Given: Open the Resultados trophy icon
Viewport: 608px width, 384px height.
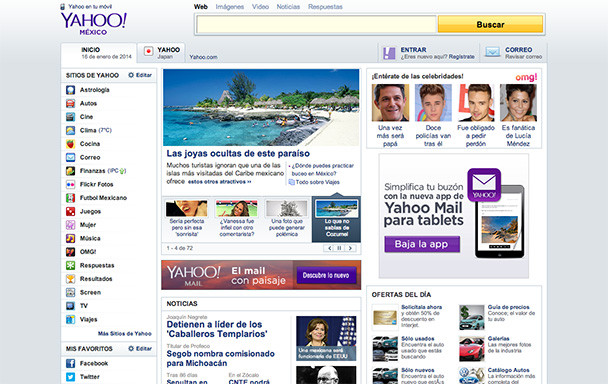Looking at the screenshot, I should pos(70,279).
